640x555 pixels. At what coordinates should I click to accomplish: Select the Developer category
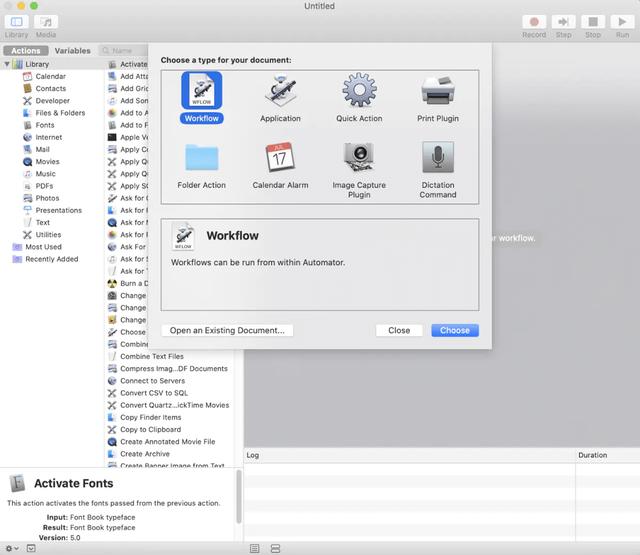click(52, 101)
